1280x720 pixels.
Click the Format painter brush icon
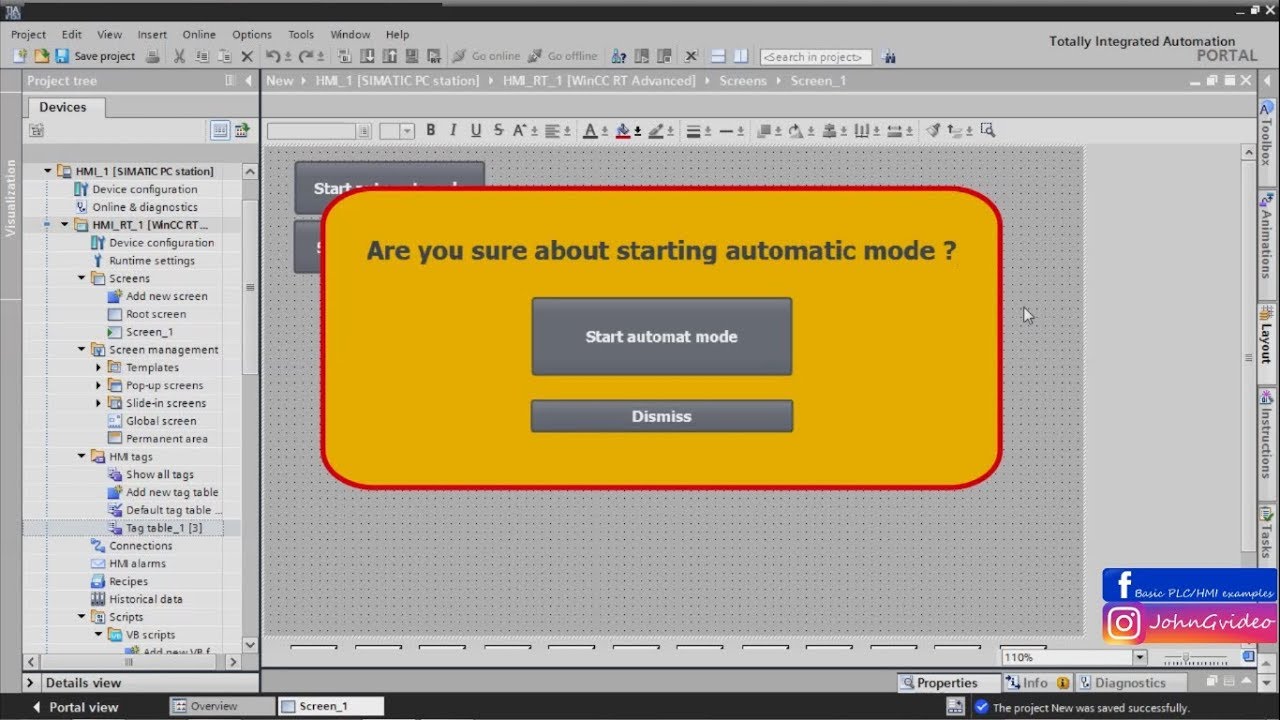pyautogui.click(x=932, y=130)
